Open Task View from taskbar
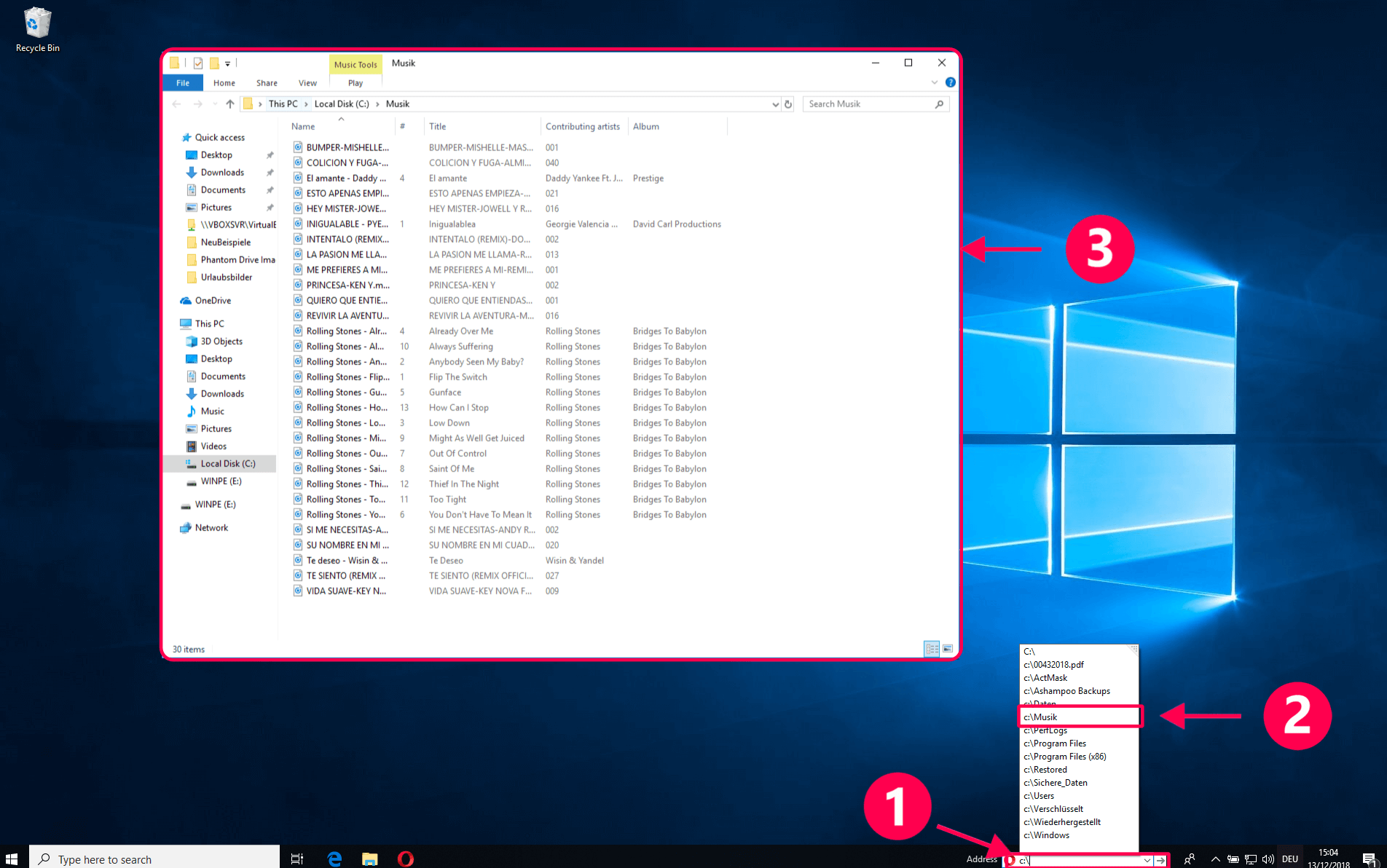1387x868 pixels. tap(297, 859)
